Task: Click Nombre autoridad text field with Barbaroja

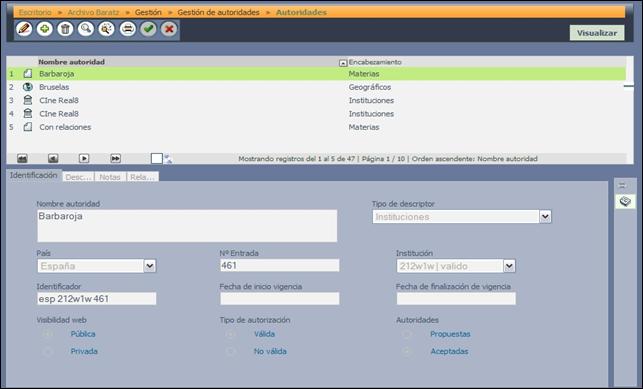Action: (x=187, y=226)
